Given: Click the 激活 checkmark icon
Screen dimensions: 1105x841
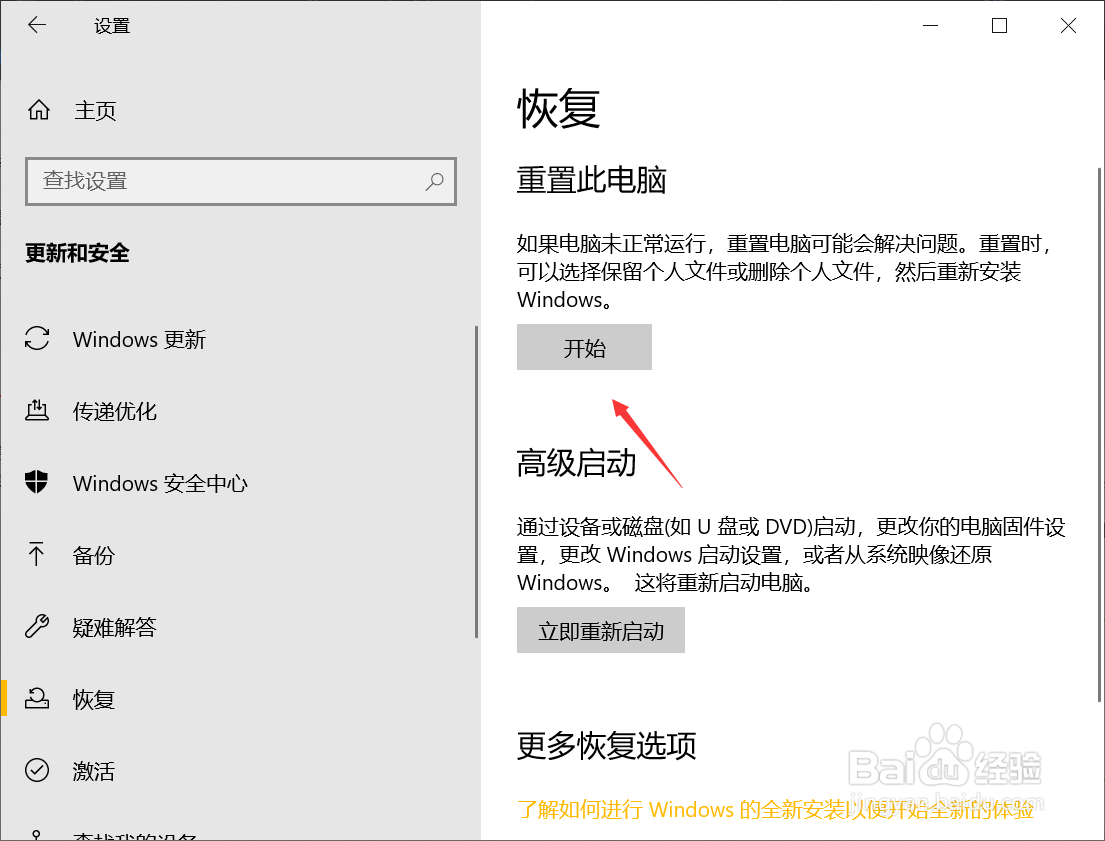Looking at the screenshot, I should (36, 771).
